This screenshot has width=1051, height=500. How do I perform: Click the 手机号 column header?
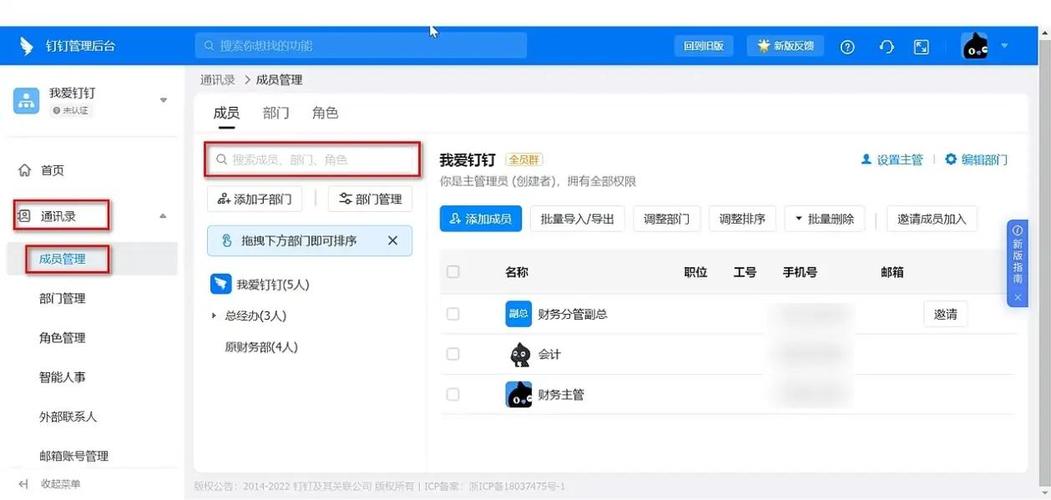pyautogui.click(x=800, y=271)
